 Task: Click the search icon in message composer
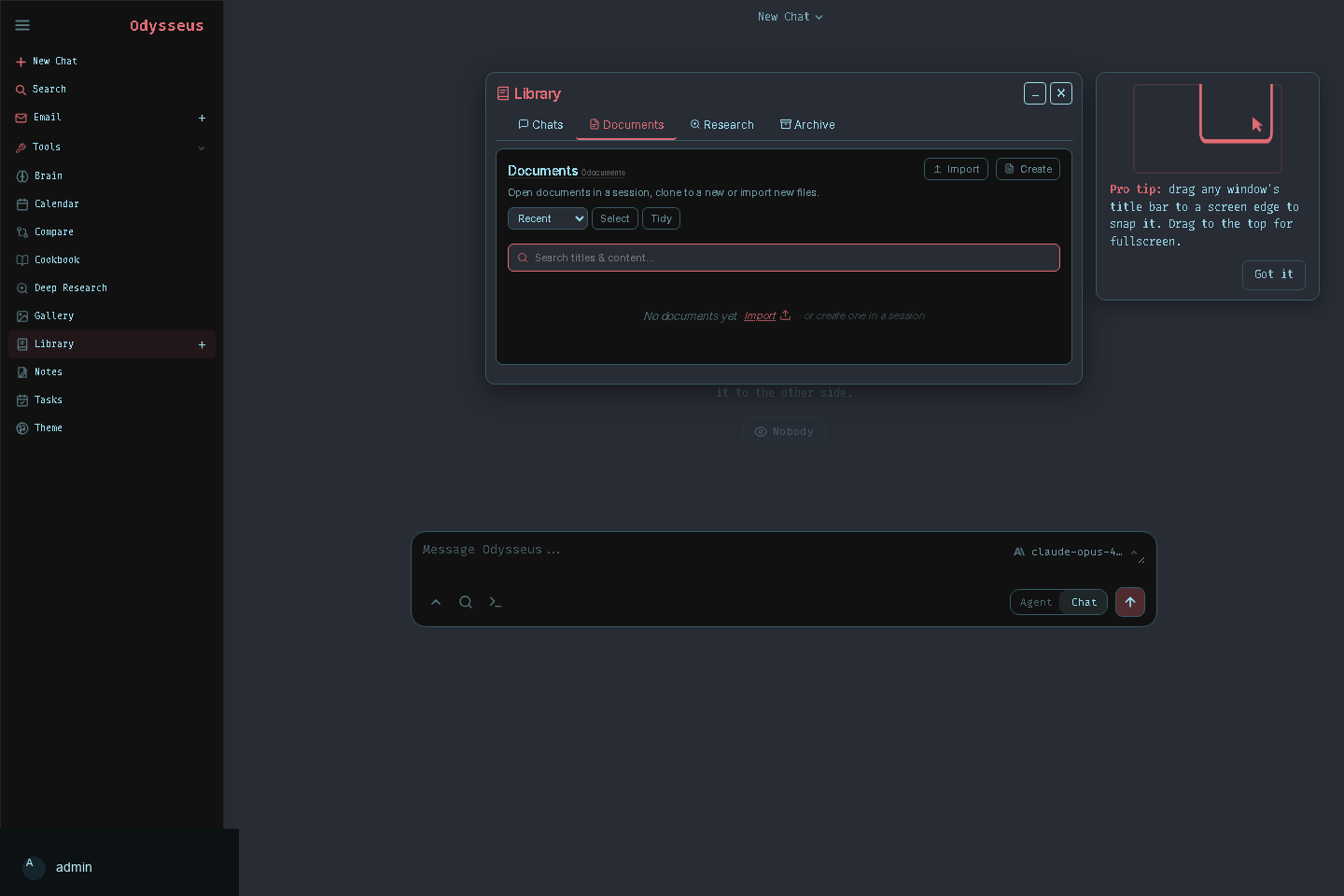coord(466,602)
